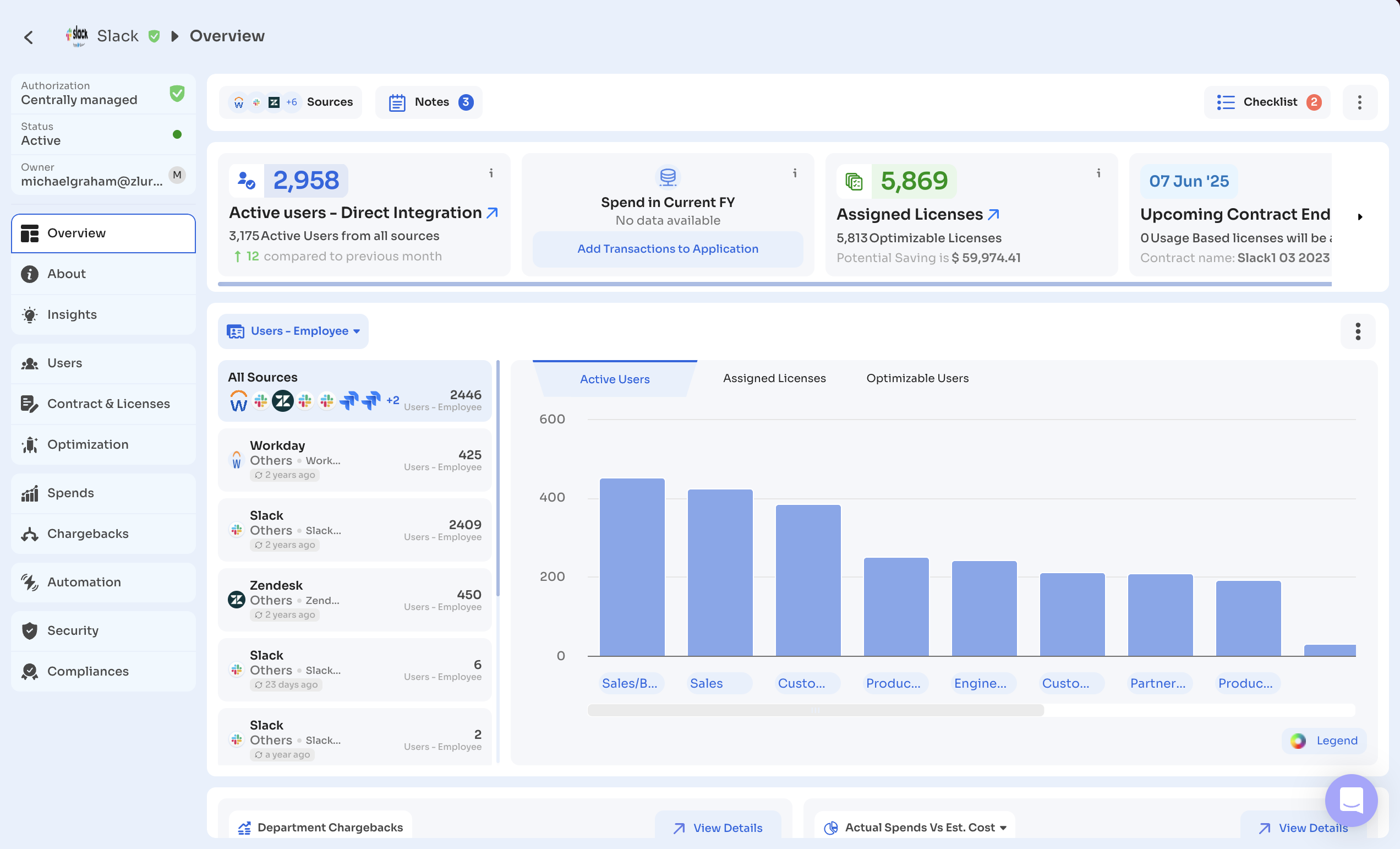This screenshot has height=849, width=1400.
Task: Click the Security shield icon in sidebar
Action: click(x=30, y=631)
